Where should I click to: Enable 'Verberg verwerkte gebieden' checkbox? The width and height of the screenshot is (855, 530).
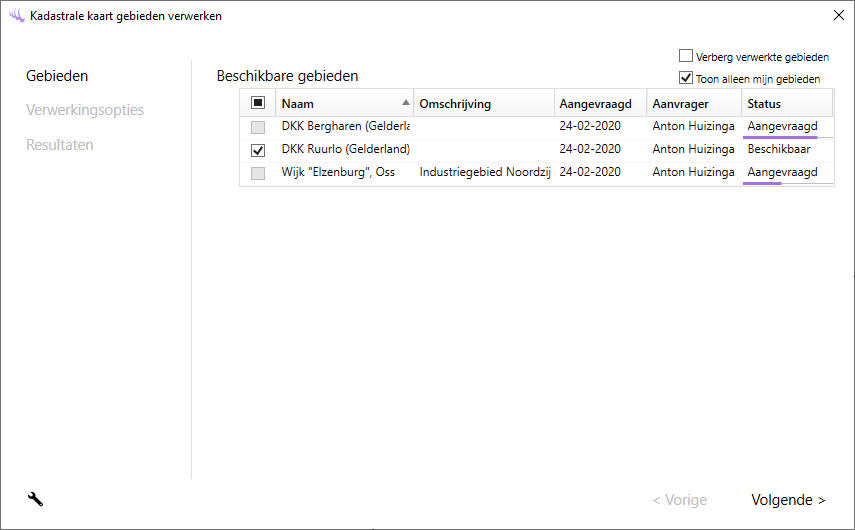pyautogui.click(x=686, y=57)
